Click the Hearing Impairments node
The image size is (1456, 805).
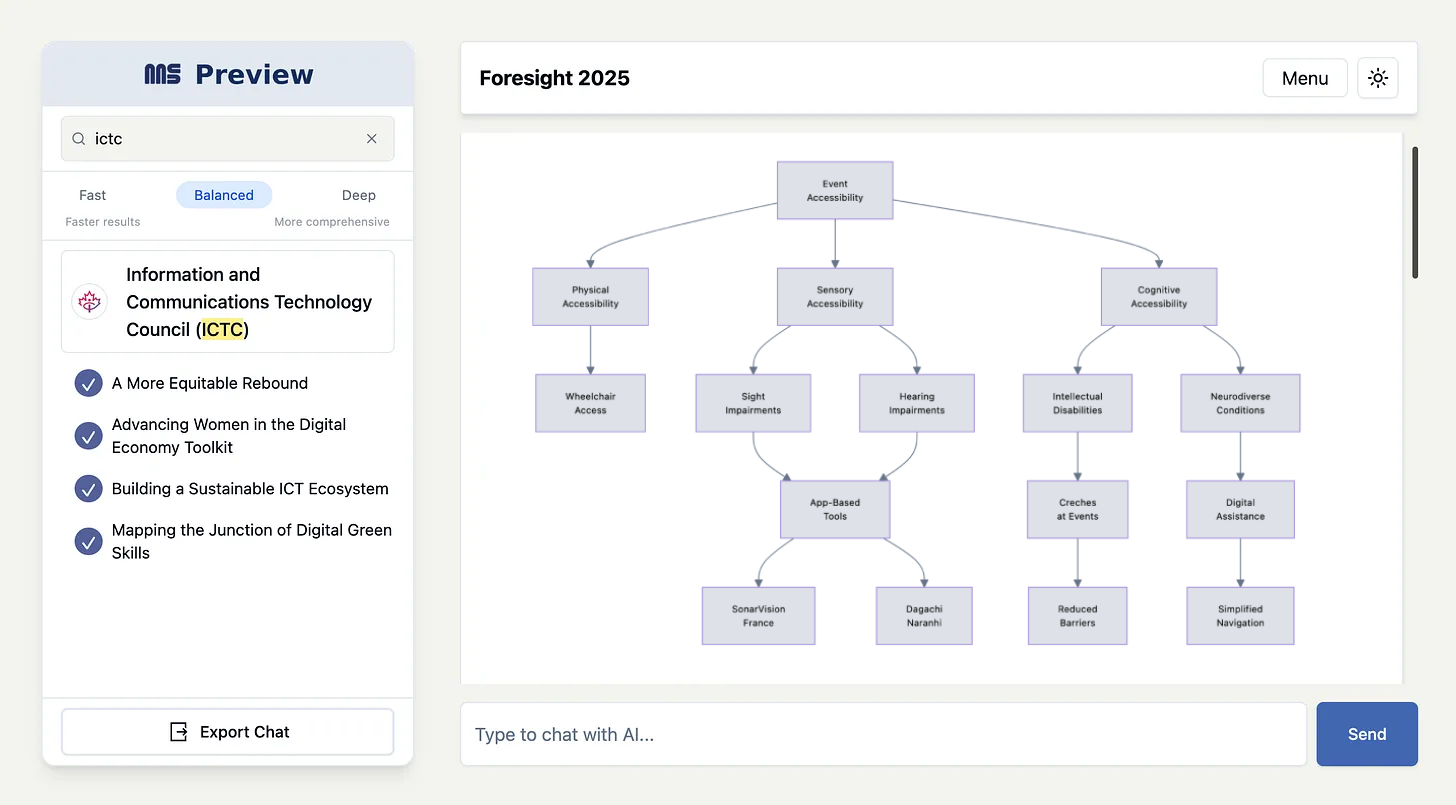(917, 403)
